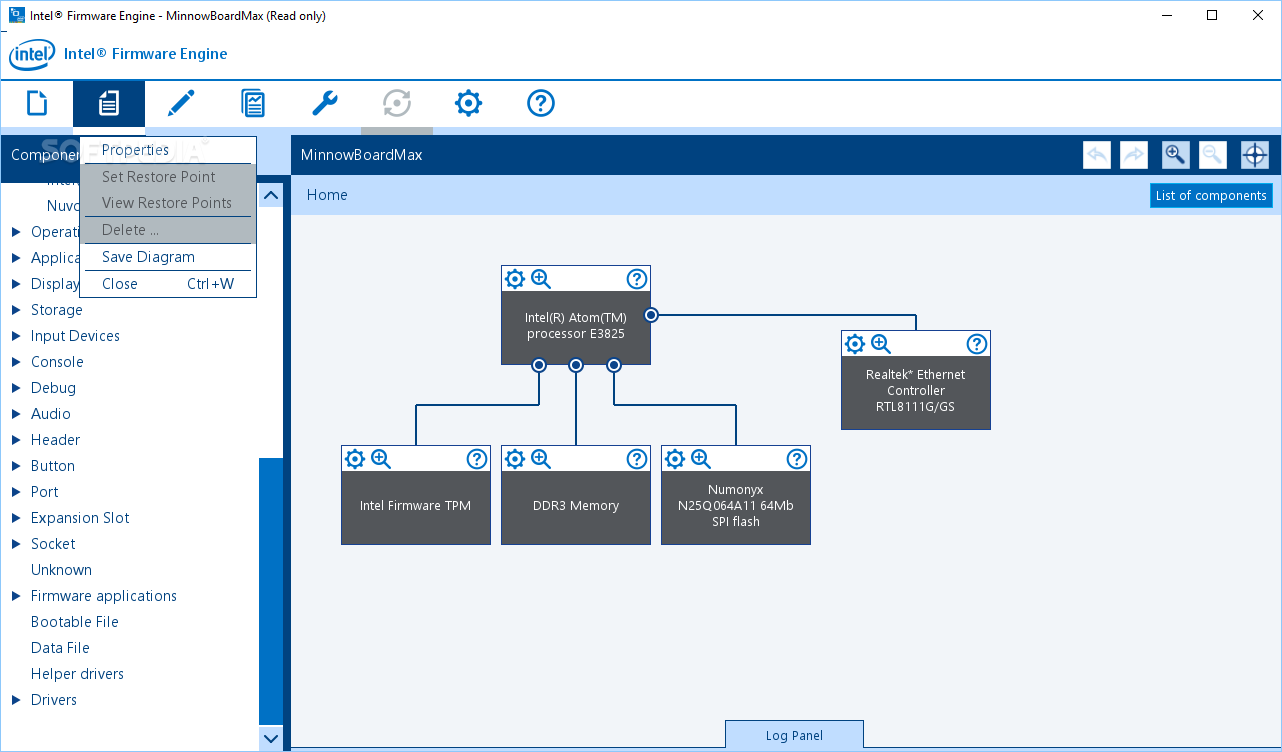This screenshot has width=1282, height=752.
Task: Expand the Button category
Action: tap(16, 466)
